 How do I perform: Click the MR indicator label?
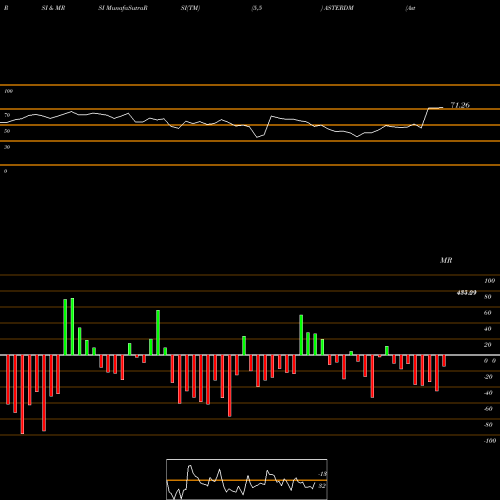pos(446,260)
